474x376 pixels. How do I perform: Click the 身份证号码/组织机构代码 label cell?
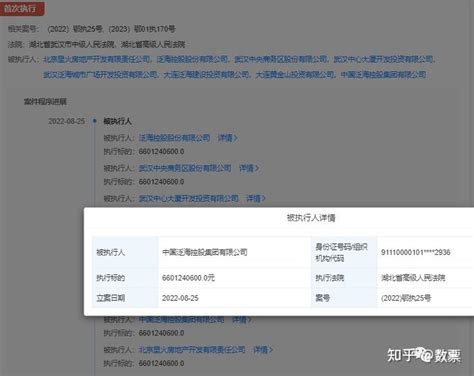coord(344,252)
